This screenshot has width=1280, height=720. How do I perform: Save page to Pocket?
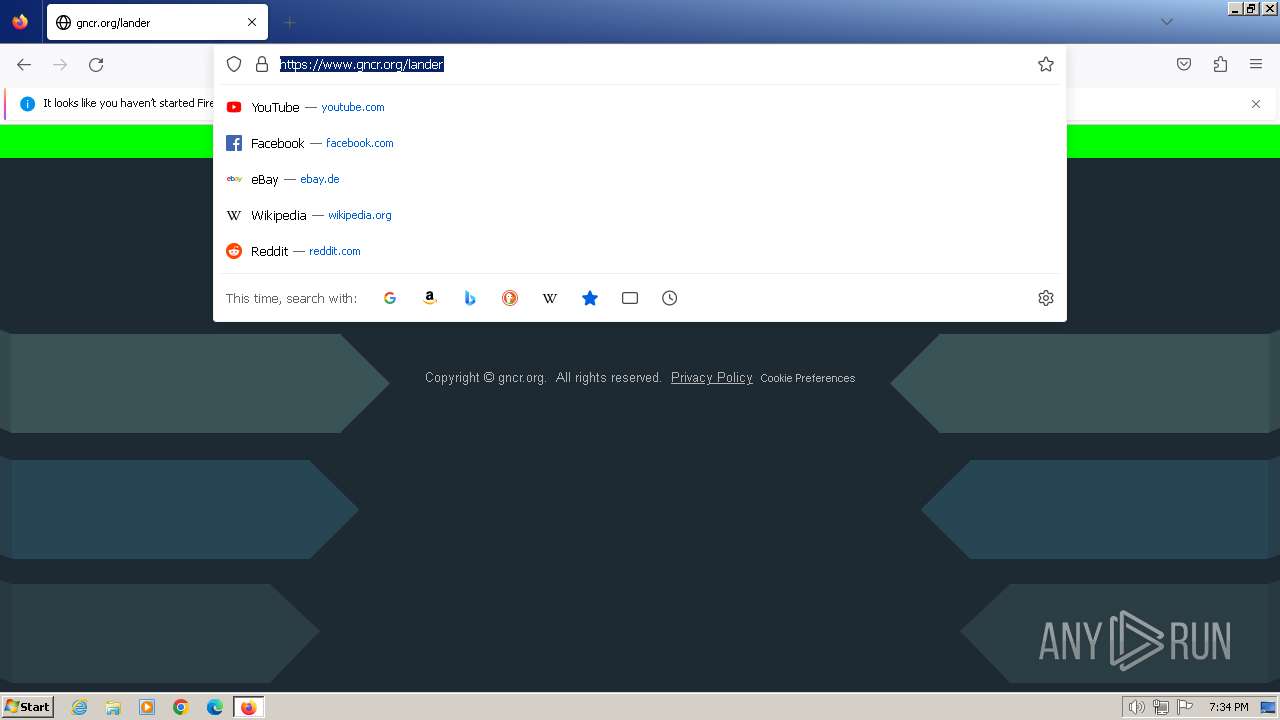pyautogui.click(x=1184, y=64)
